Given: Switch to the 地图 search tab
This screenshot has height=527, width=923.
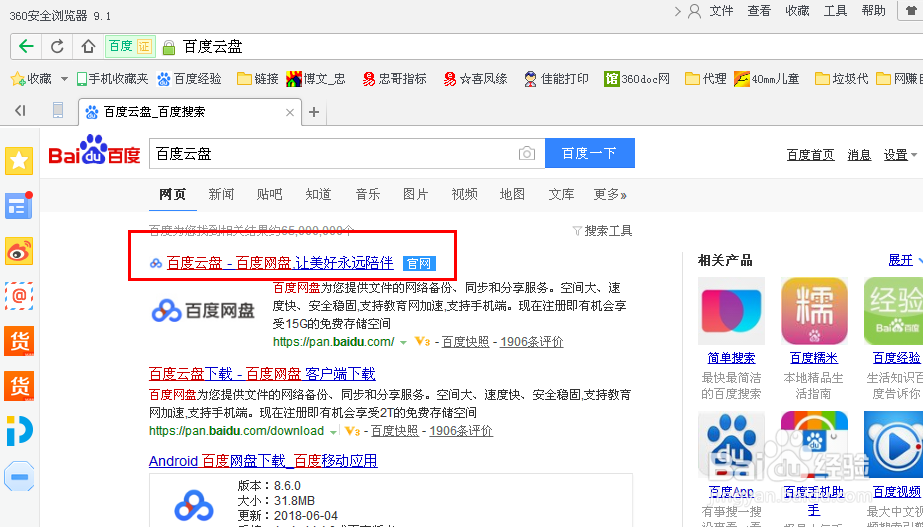Looking at the screenshot, I should click(x=512, y=194).
